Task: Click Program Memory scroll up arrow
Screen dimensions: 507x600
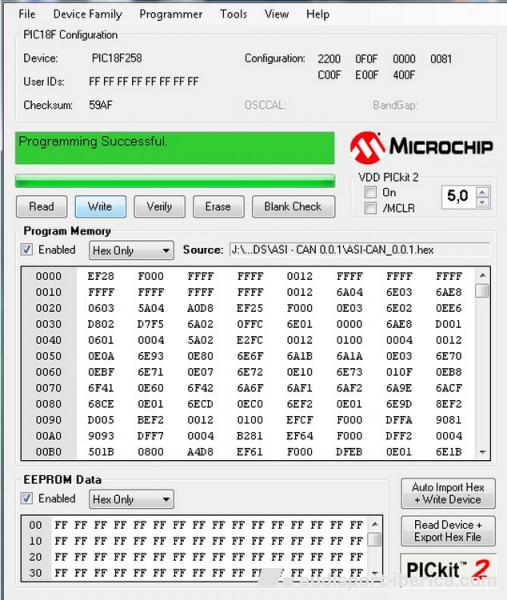Action: [483, 275]
